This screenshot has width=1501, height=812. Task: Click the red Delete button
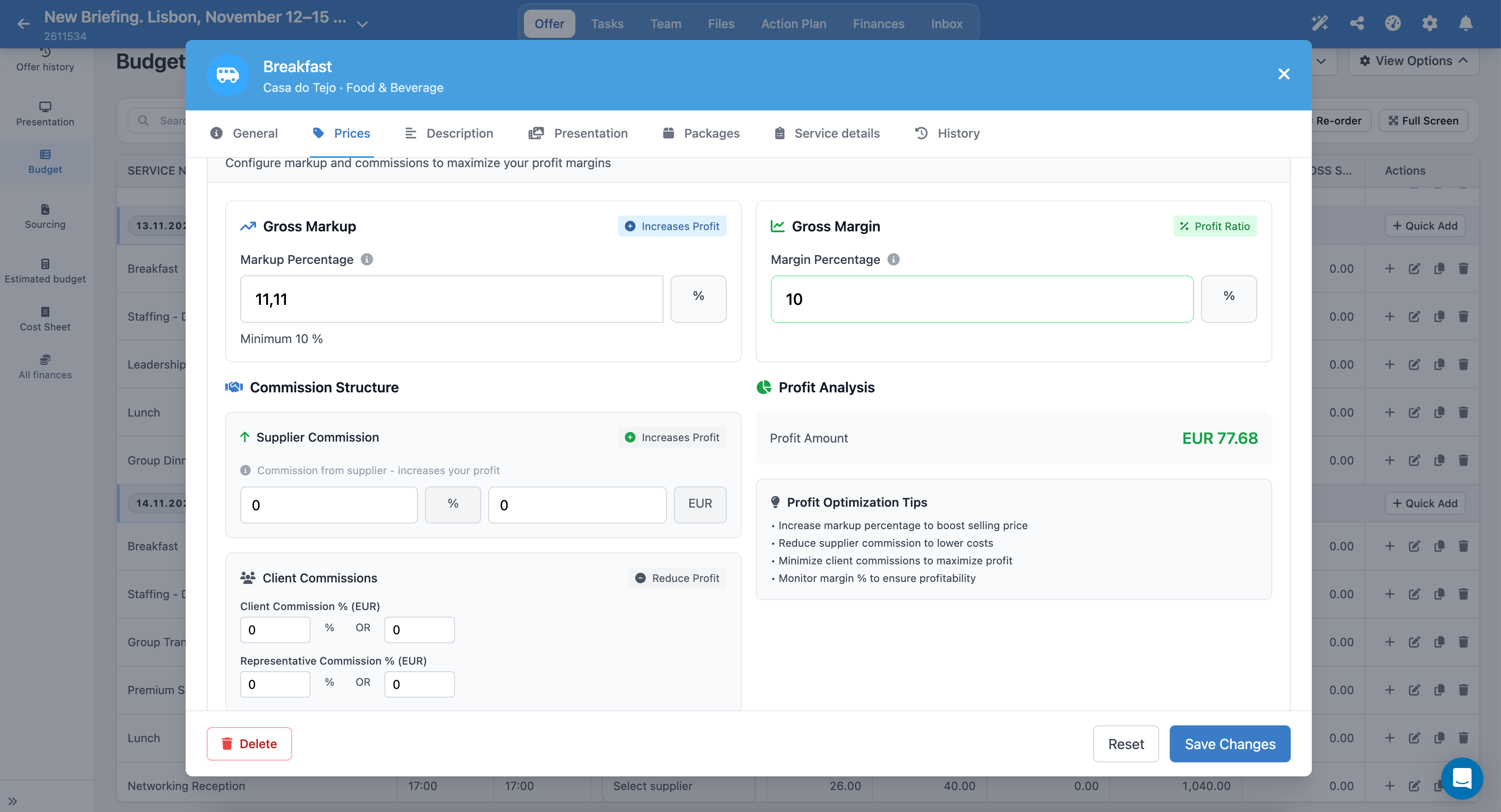[249, 744]
